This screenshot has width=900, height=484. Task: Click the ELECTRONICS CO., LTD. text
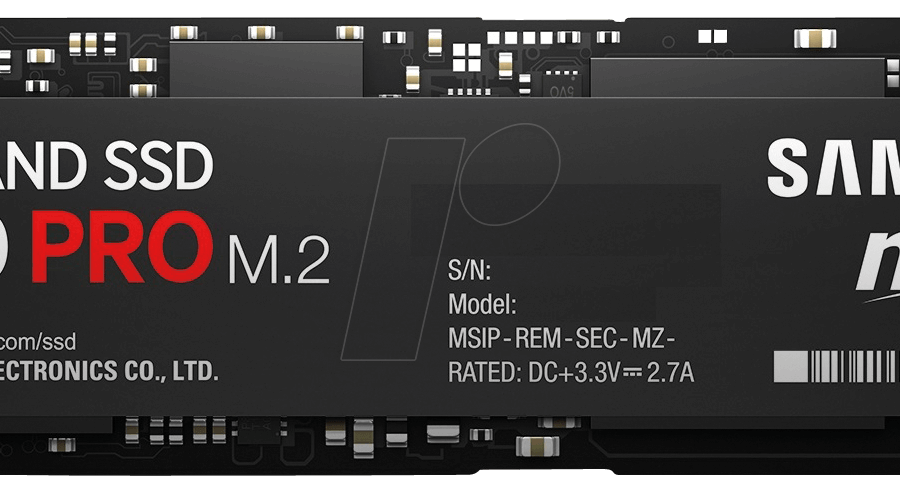[109, 371]
